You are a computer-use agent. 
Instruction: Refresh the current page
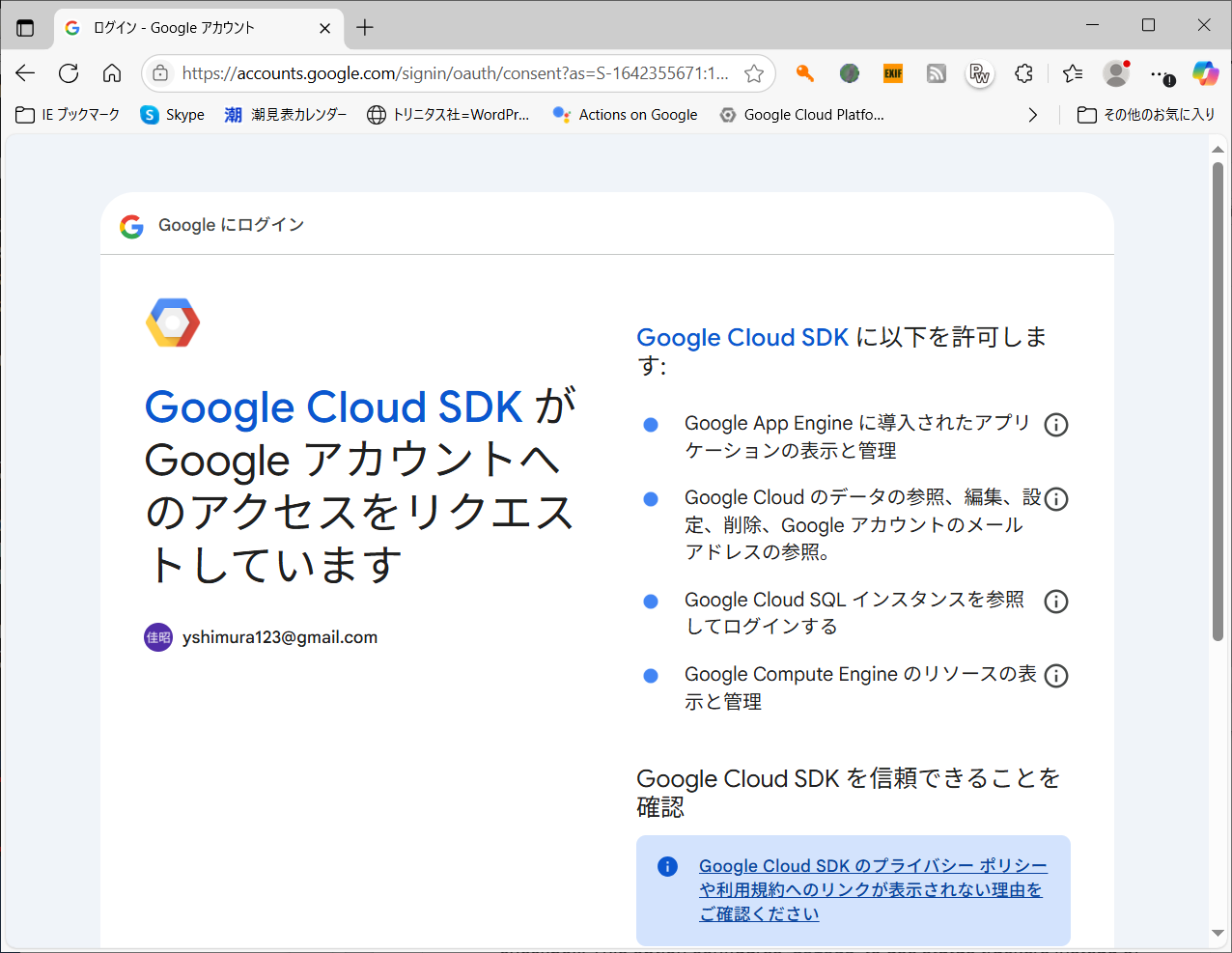[x=69, y=73]
